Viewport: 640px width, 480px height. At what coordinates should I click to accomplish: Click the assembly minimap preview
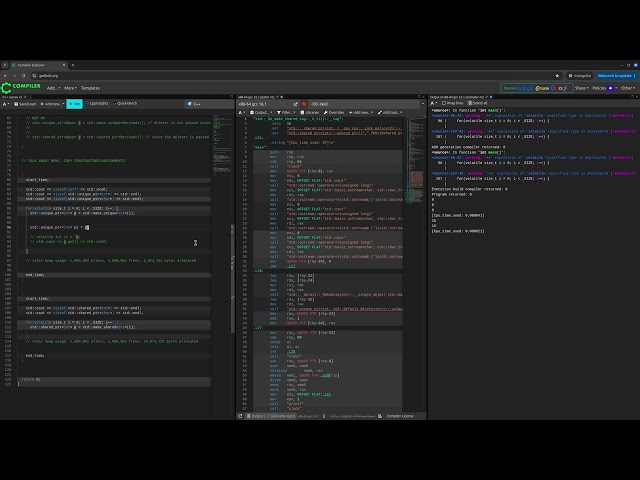click(x=416, y=159)
